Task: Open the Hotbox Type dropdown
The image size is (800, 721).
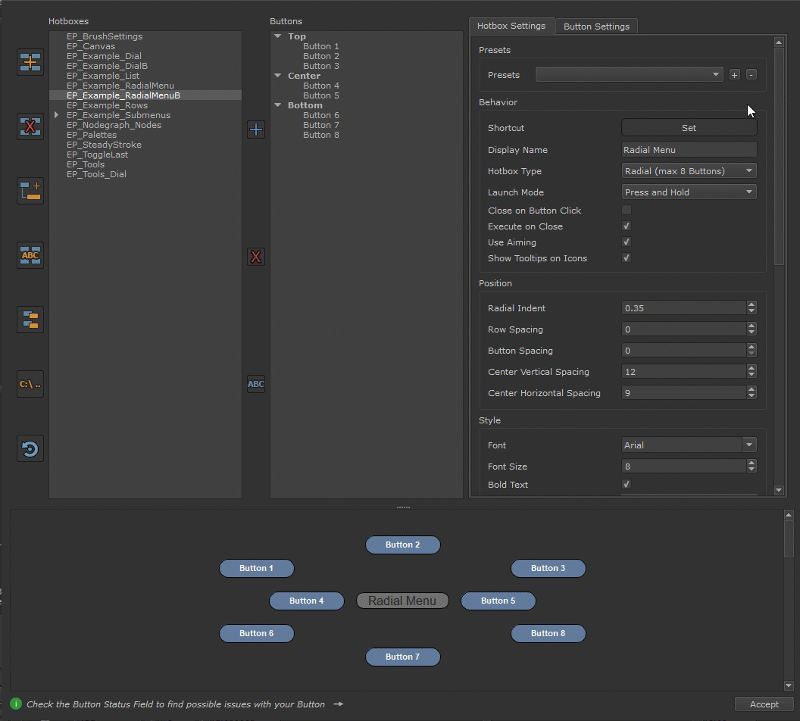Action: [689, 171]
